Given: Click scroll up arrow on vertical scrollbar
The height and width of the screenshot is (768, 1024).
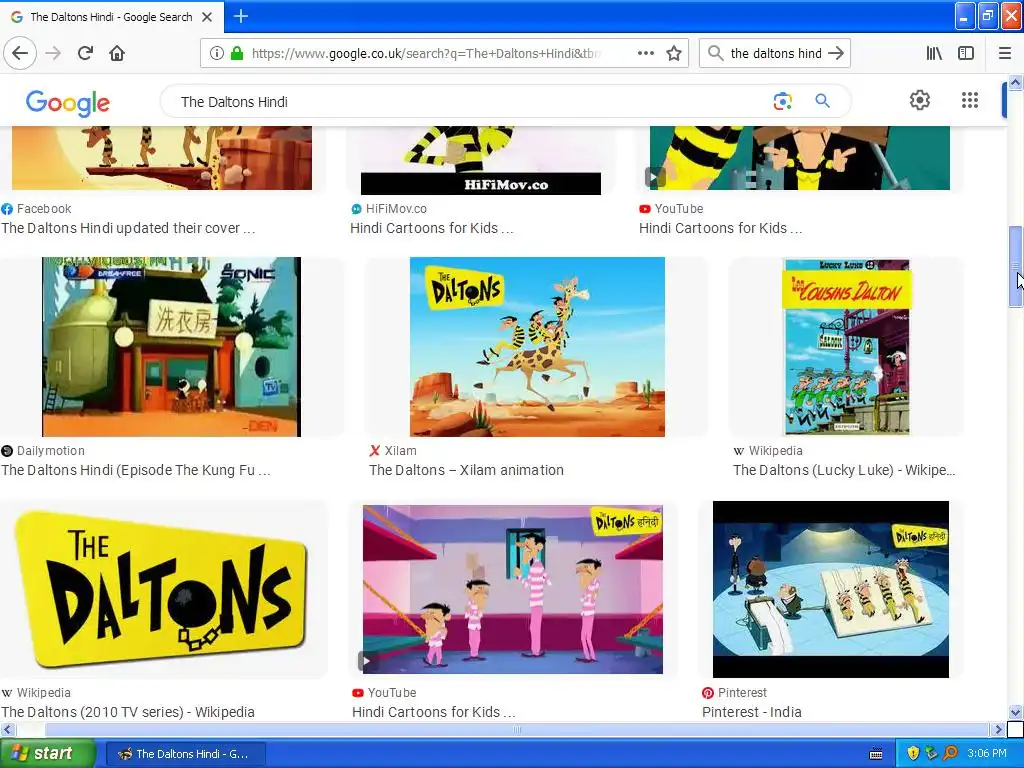Looking at the screenshot, I should click(x=1016, y=82).
